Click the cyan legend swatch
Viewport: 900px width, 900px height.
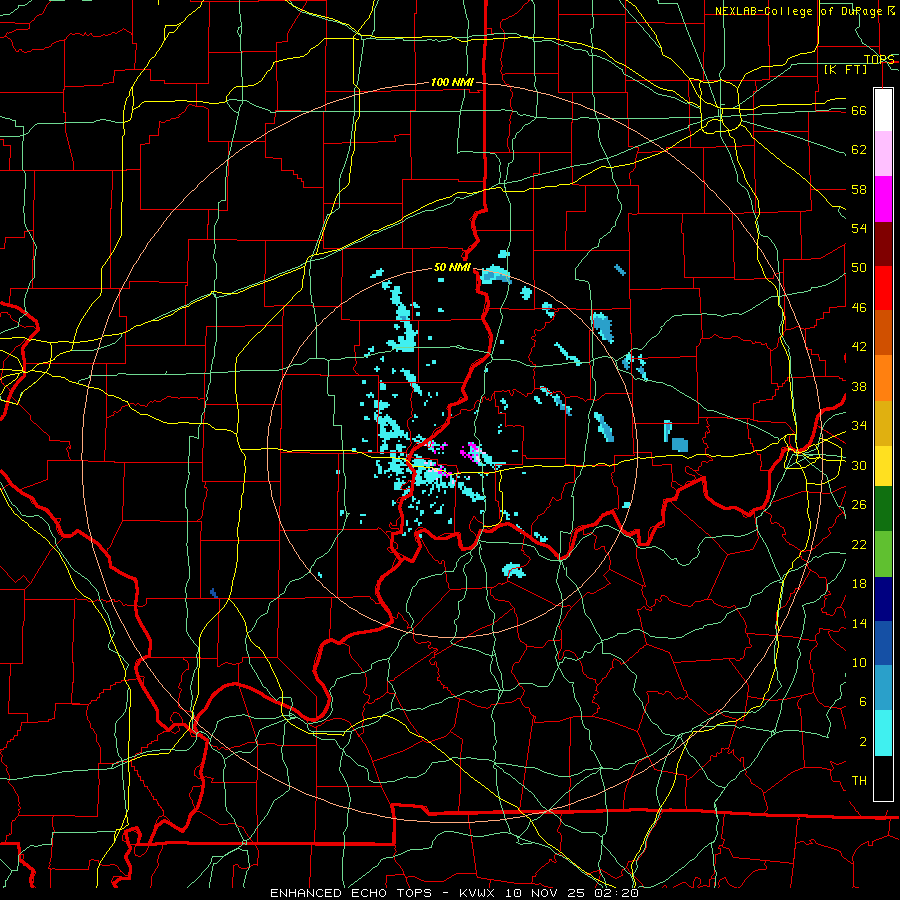(883, 733)
